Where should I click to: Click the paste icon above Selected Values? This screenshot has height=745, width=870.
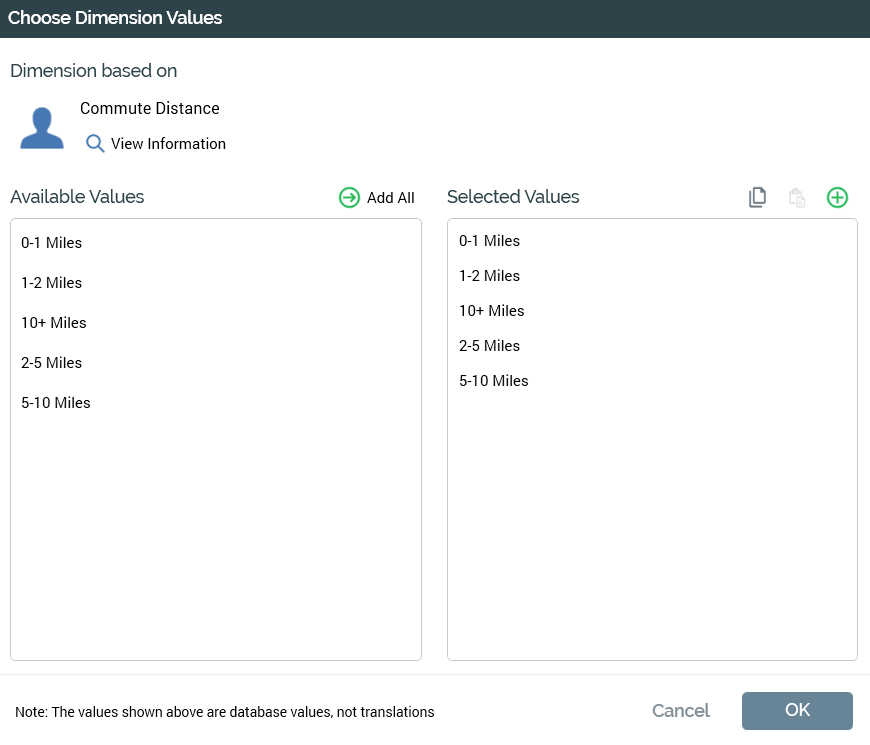pyautogui.click(x=797, y=198)
